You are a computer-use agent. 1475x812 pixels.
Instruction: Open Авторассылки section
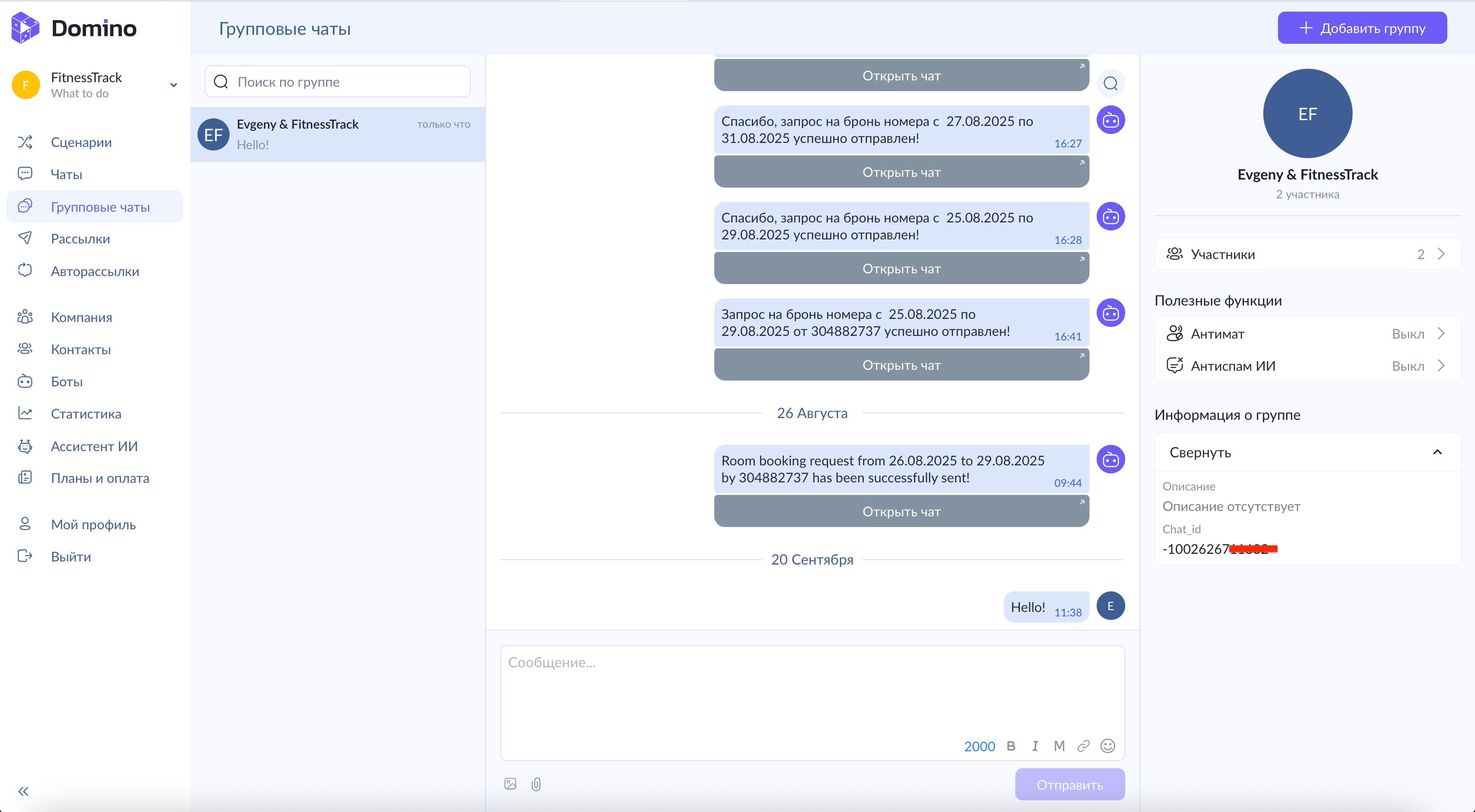pyautogui.click(x=95, y=271)
